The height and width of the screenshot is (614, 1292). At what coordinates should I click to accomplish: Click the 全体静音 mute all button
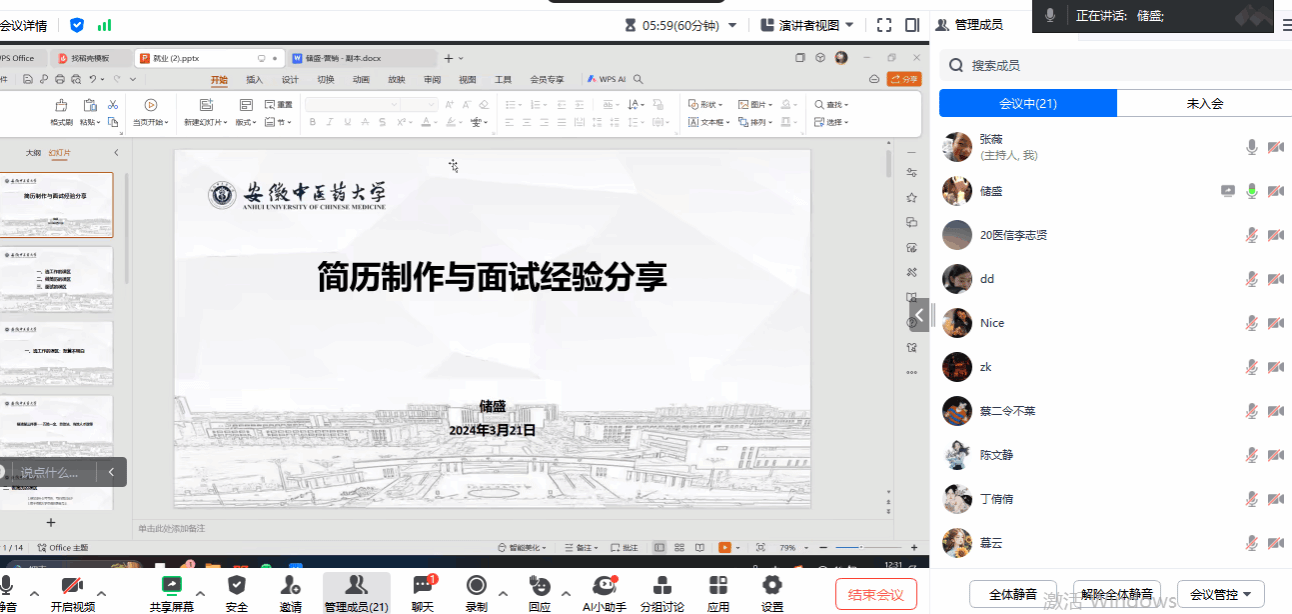[x=1013, y=594]
